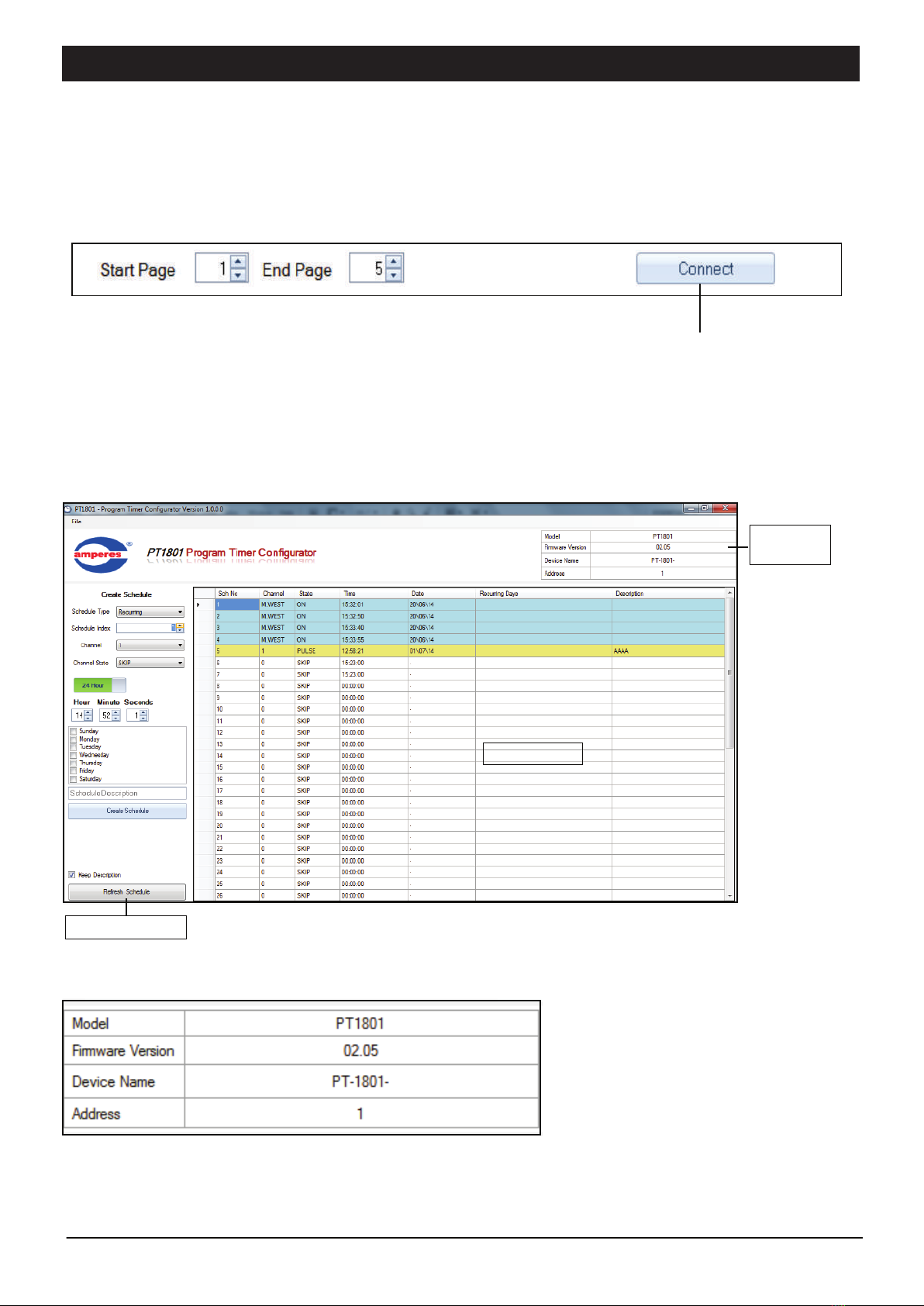Select the Sch No cell for row 26
This screenshot has width=924, height=1306.
pos(237,895)
